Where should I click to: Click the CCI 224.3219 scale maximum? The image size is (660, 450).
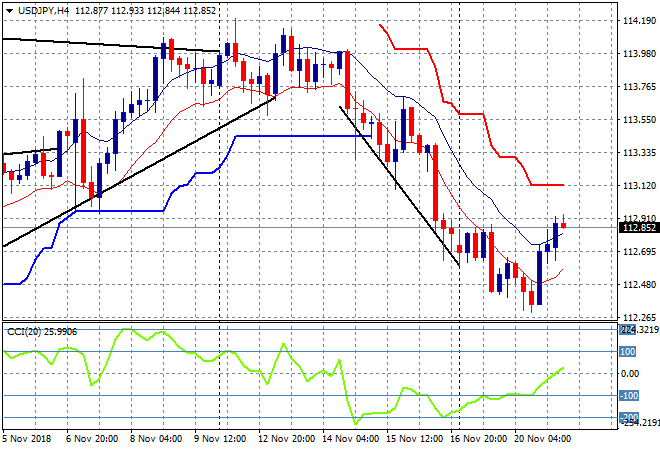point(639,330)
